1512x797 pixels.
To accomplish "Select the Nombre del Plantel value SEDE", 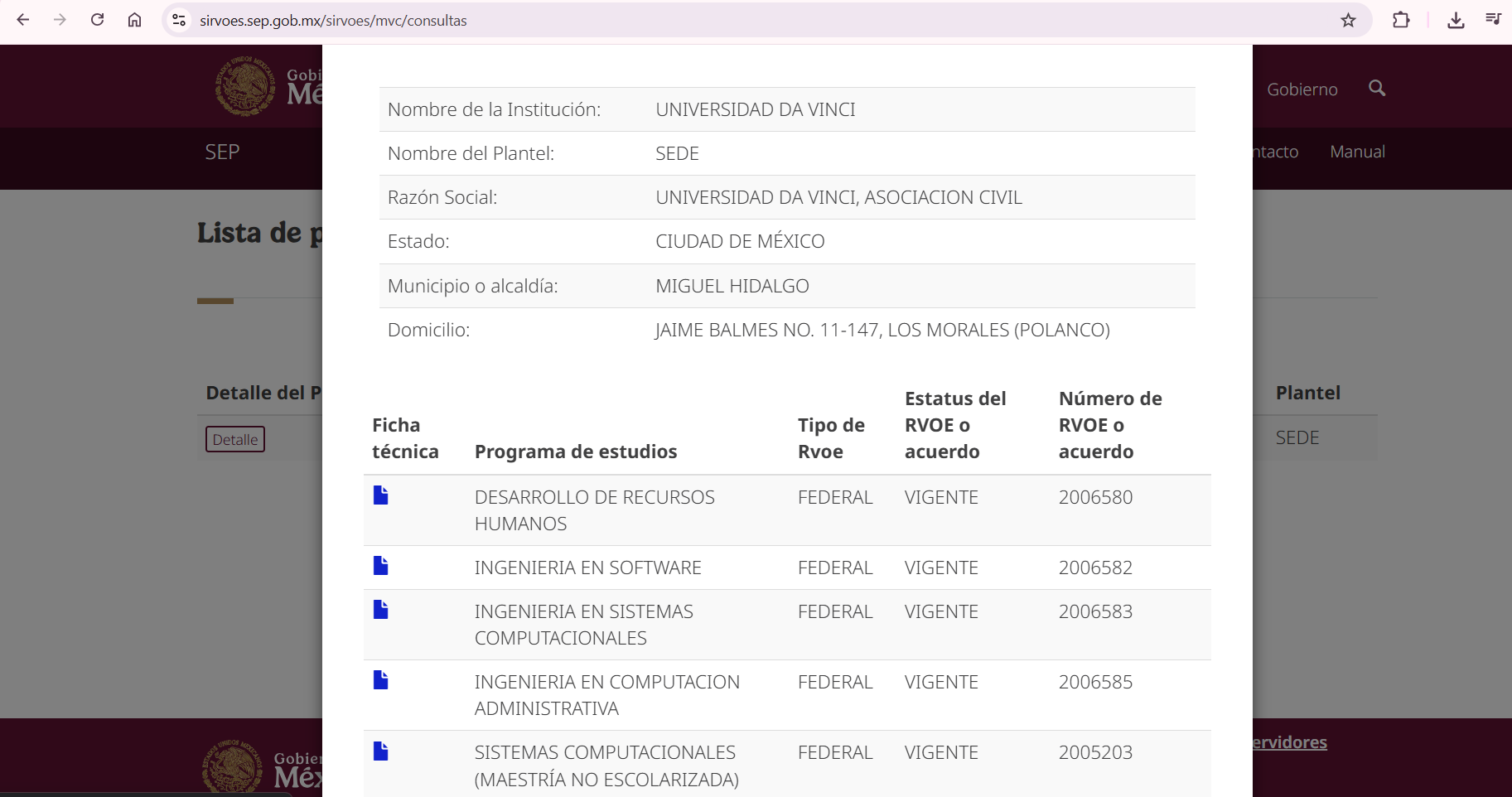I will point(677,153).
